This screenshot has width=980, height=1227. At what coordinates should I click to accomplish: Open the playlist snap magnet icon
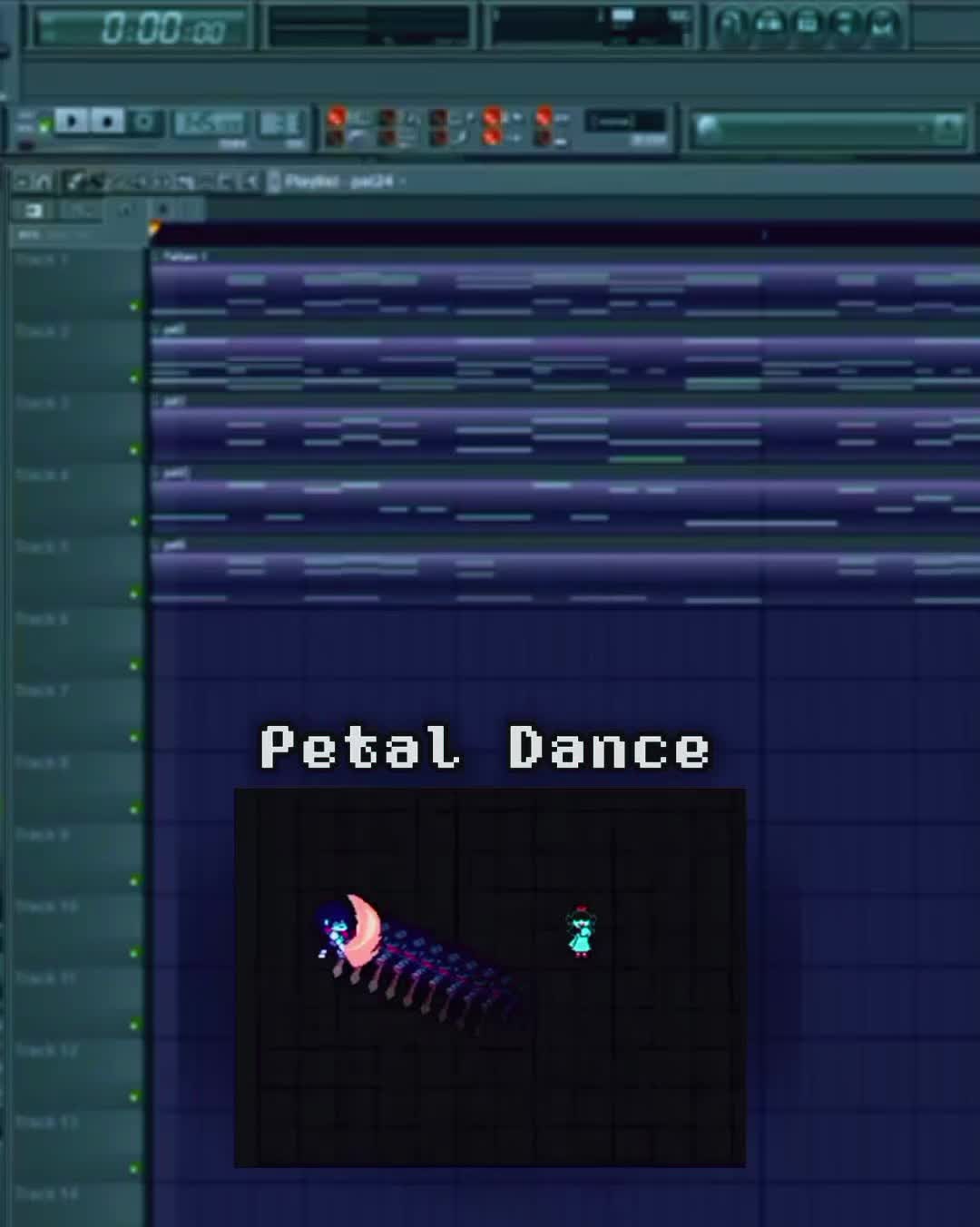[x=42, y=182]
